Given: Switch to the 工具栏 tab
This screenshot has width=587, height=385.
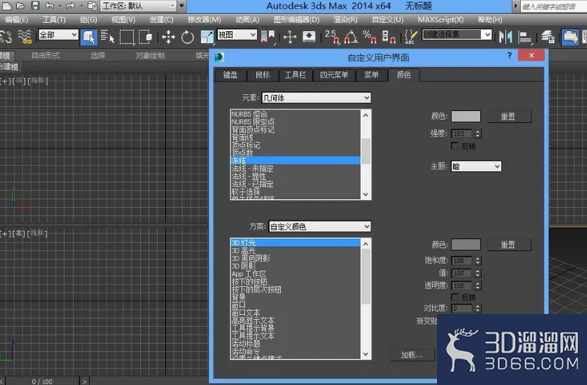Looking at the screenshot, I should coord(295,75).
